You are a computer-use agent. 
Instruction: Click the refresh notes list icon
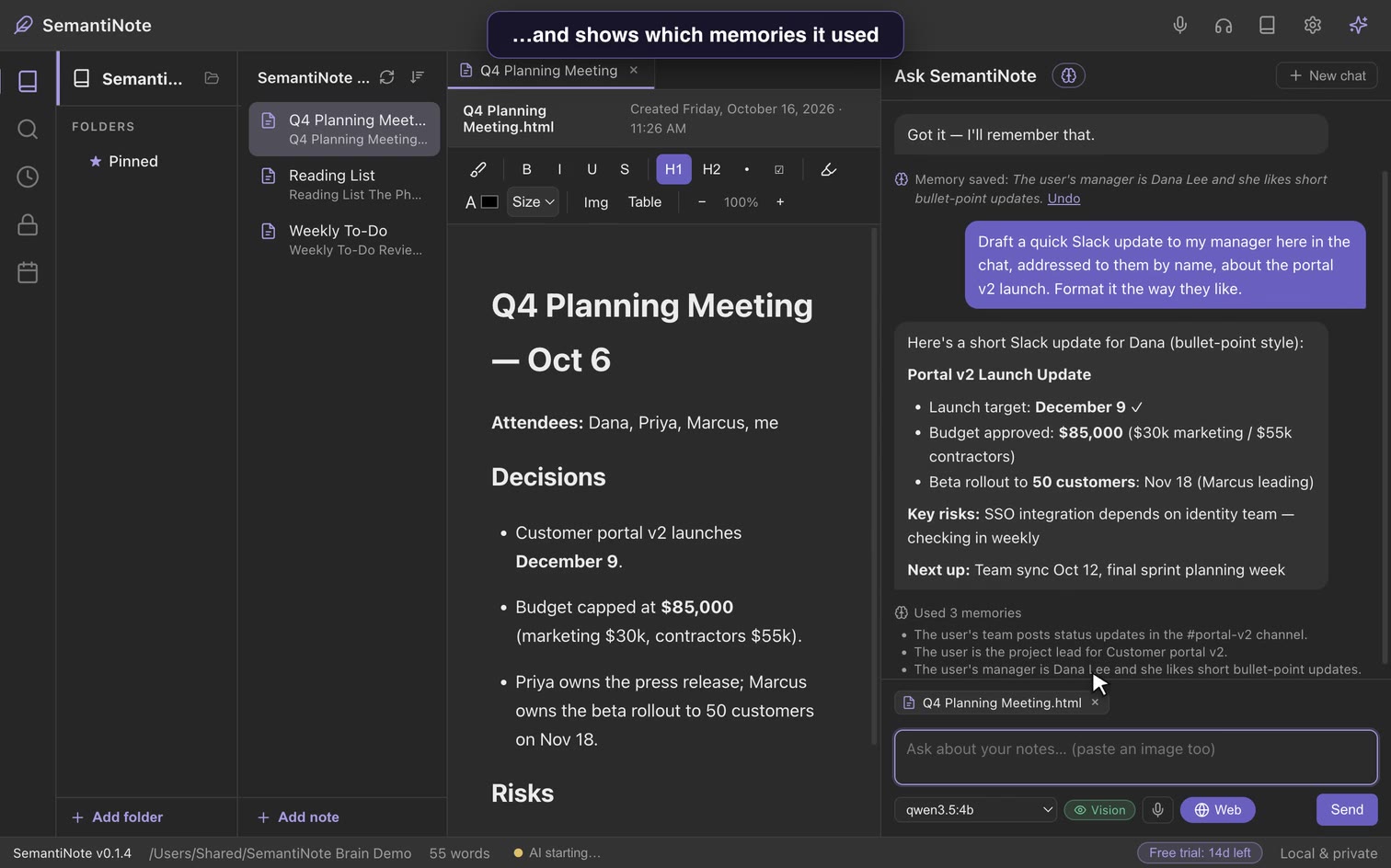pyautogui.click(x=387, y=77)
